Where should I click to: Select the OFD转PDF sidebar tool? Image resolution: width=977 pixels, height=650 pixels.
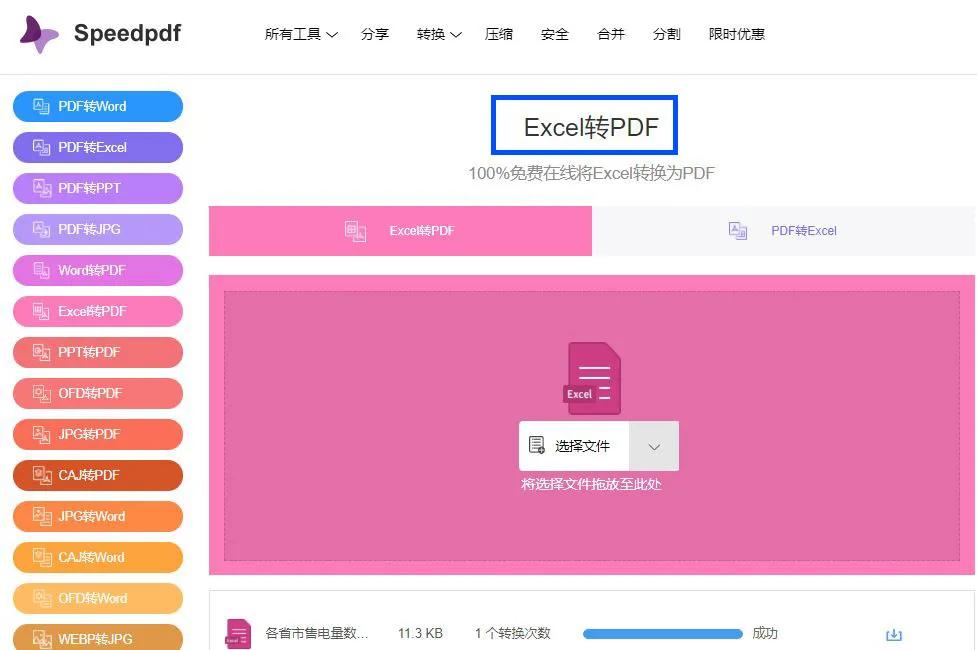(x=97, y=393)
